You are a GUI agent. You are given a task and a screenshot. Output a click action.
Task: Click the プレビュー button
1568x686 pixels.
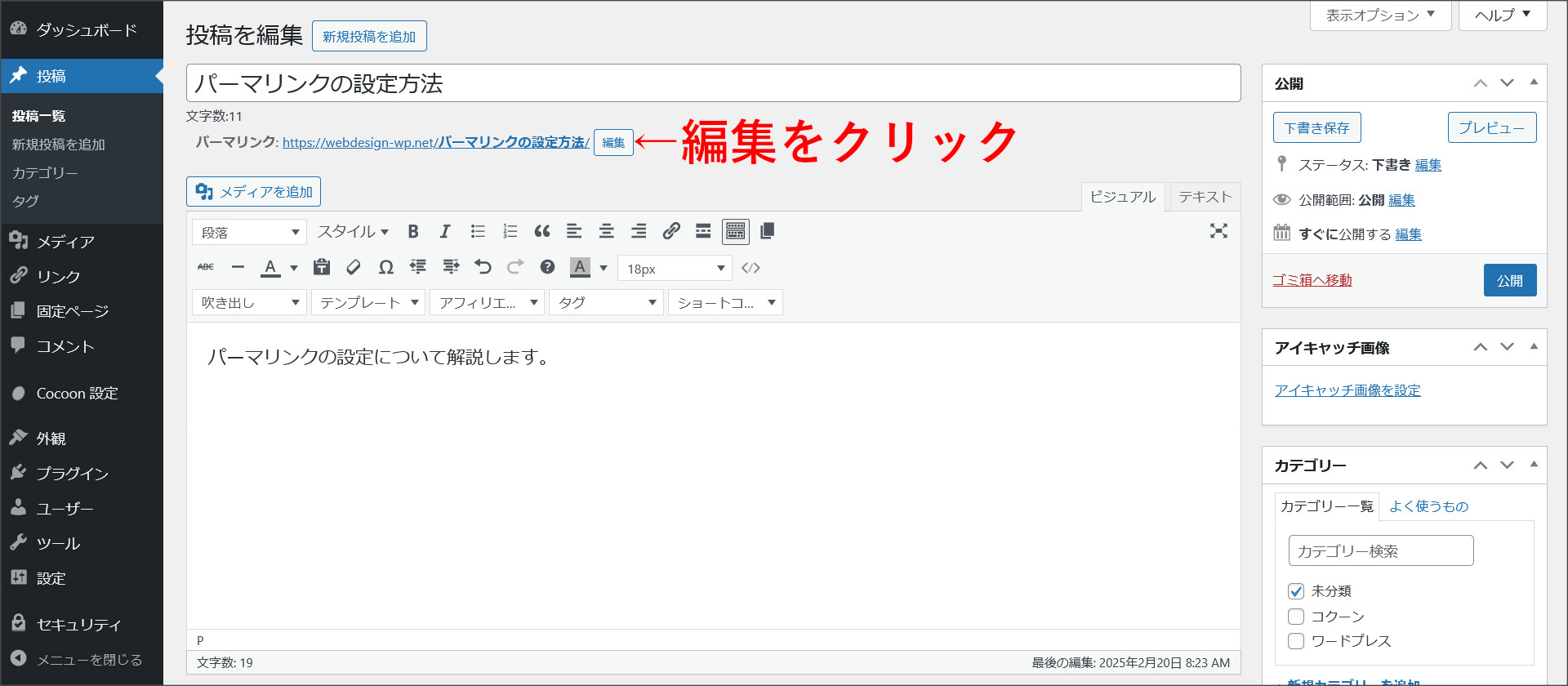1492,128
